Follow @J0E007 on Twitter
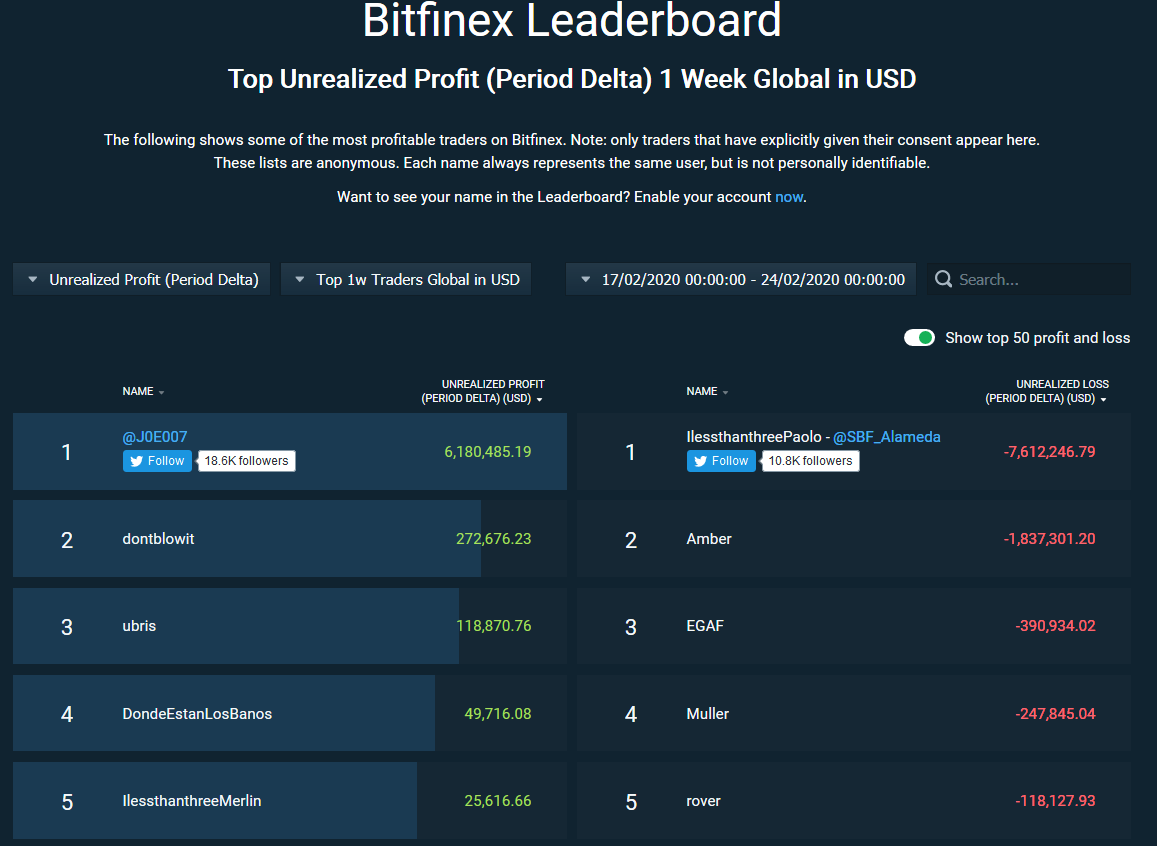The image size is (1157, 846). (x=157, y=461)
